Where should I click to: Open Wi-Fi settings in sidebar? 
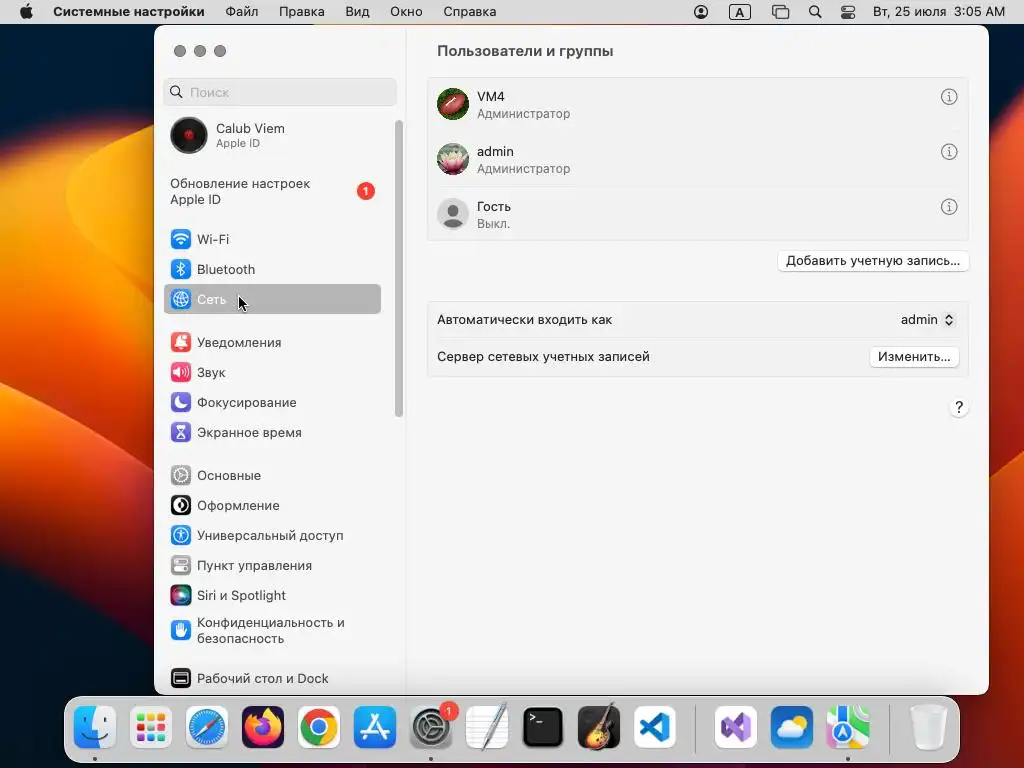(x=272, y=239)
